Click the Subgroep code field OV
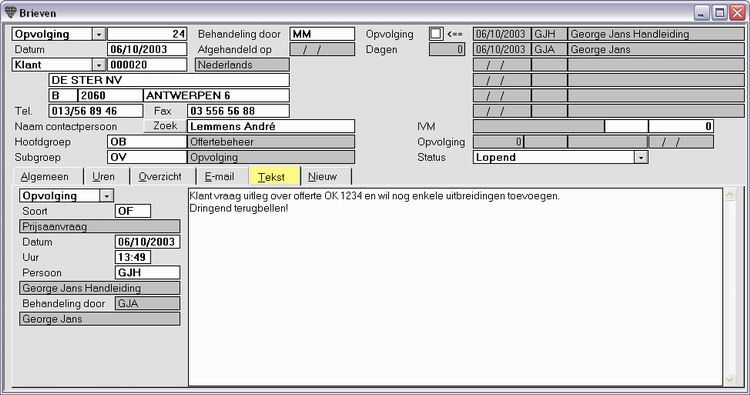Image resolution: width=750 pixels, height=395 pixels. click(147, 157)
